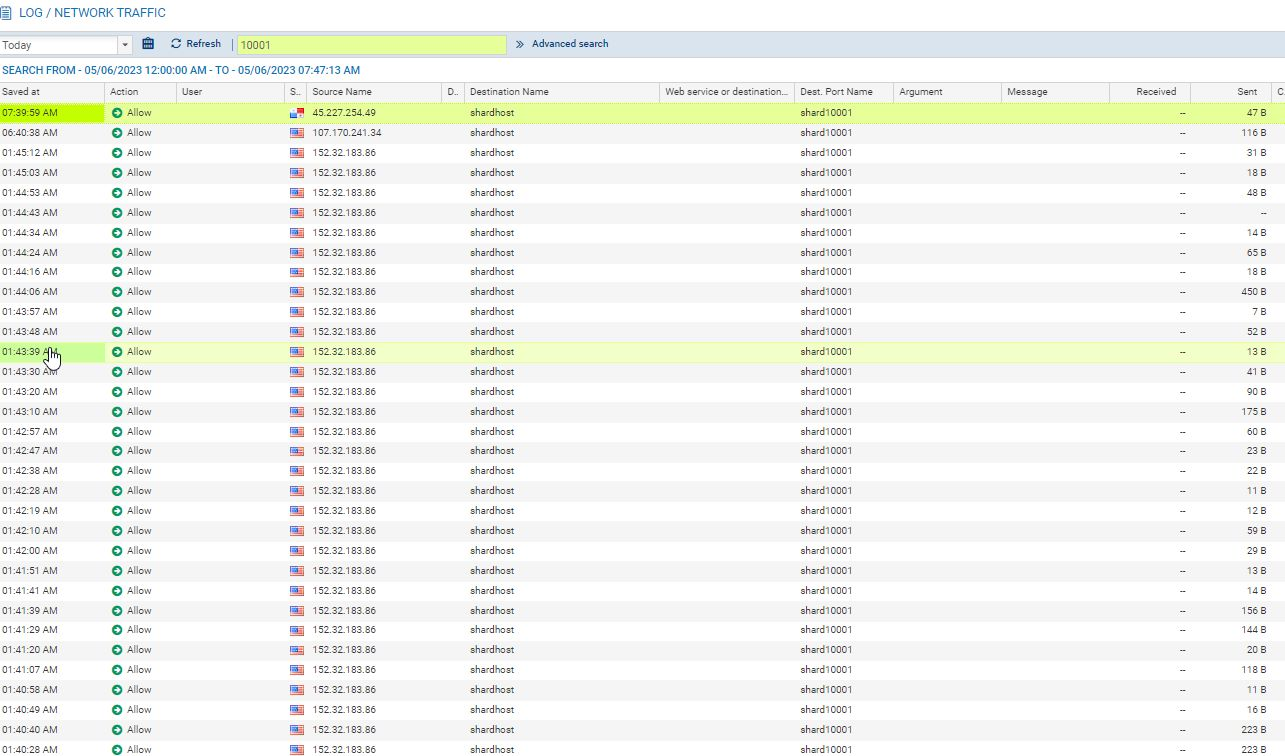Click the US flag beside 107.170.241.34
1285x756 pixels.
tap(296, 132)
